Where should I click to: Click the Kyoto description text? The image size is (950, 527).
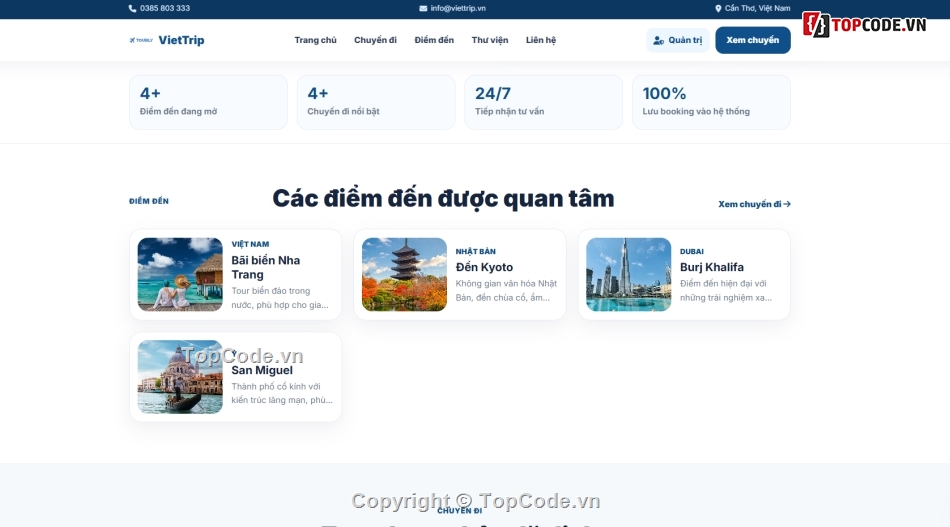[506, 290]
